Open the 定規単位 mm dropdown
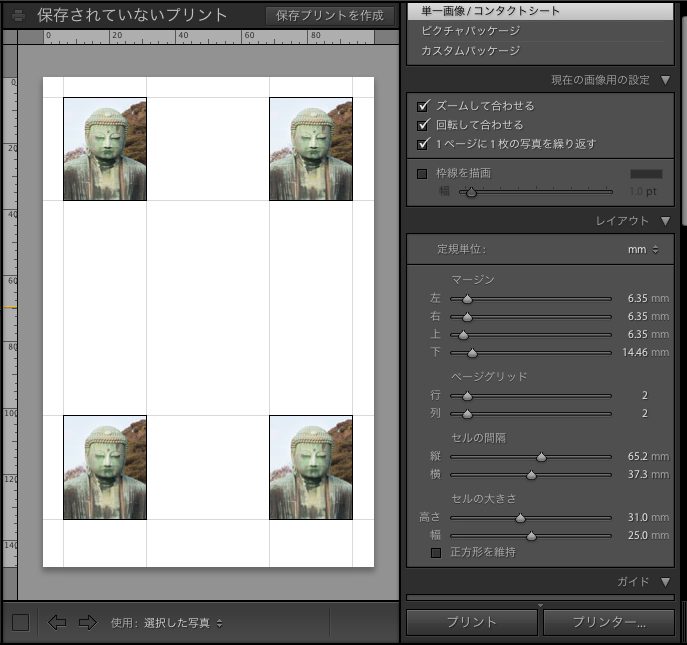This screenshot has height=645, width=687. click(643, 250)
